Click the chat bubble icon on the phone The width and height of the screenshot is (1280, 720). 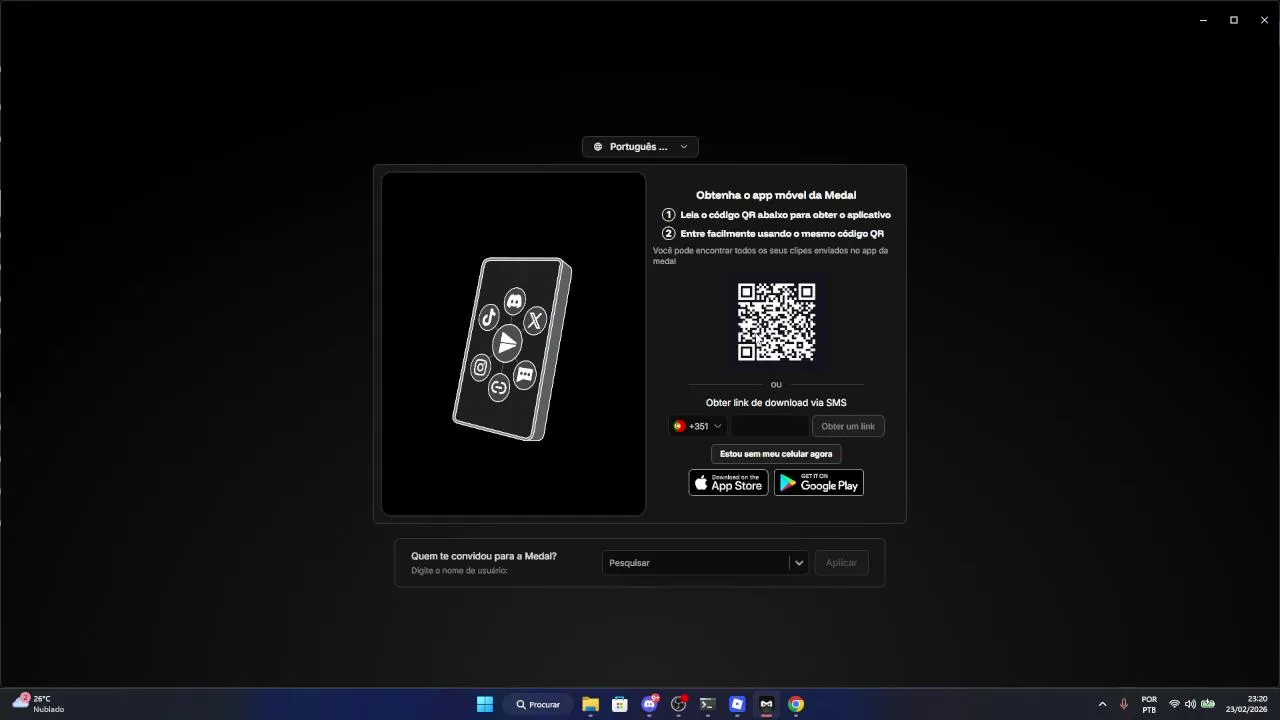[525, 375]
